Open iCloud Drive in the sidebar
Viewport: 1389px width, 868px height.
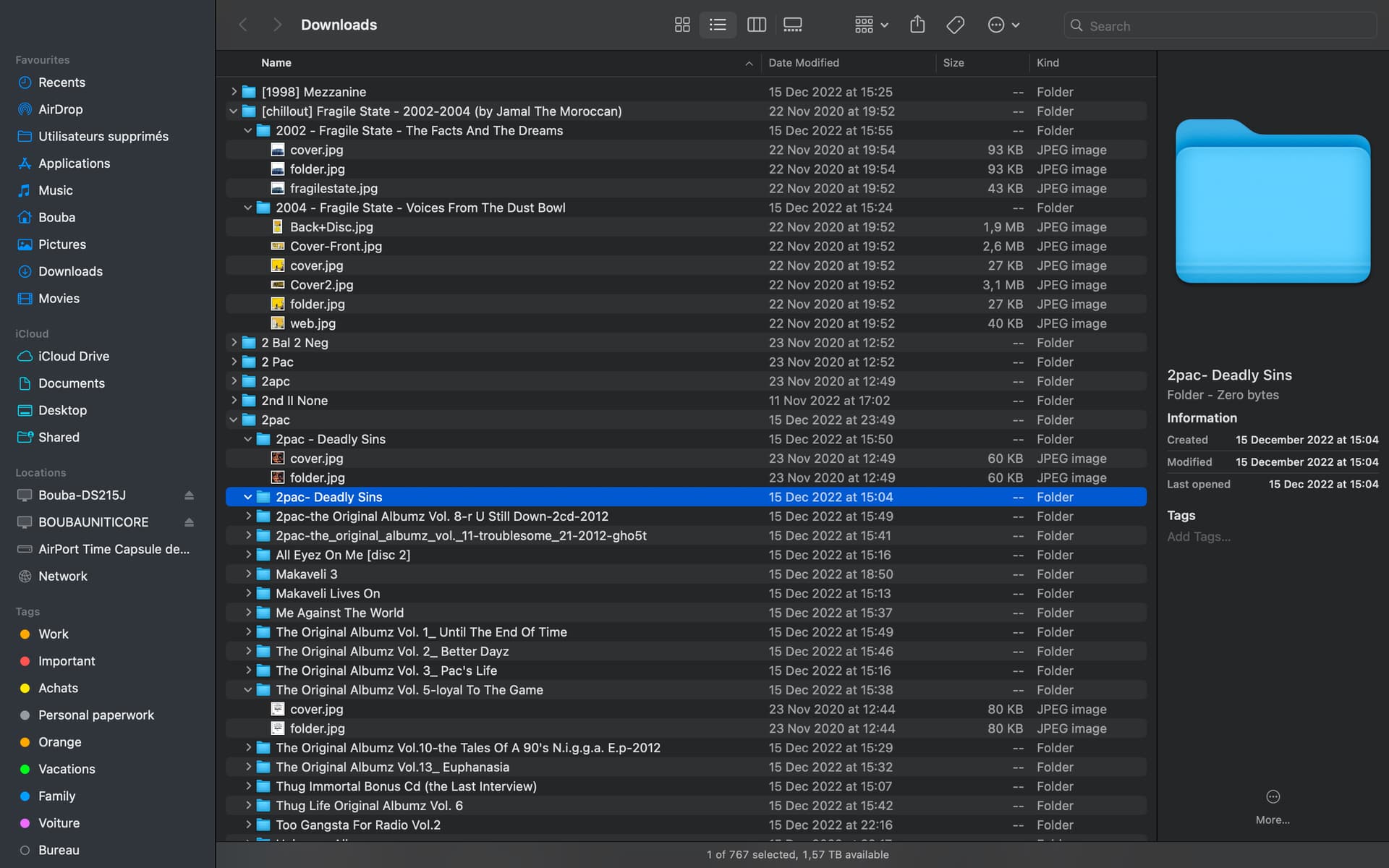(73, 356)
